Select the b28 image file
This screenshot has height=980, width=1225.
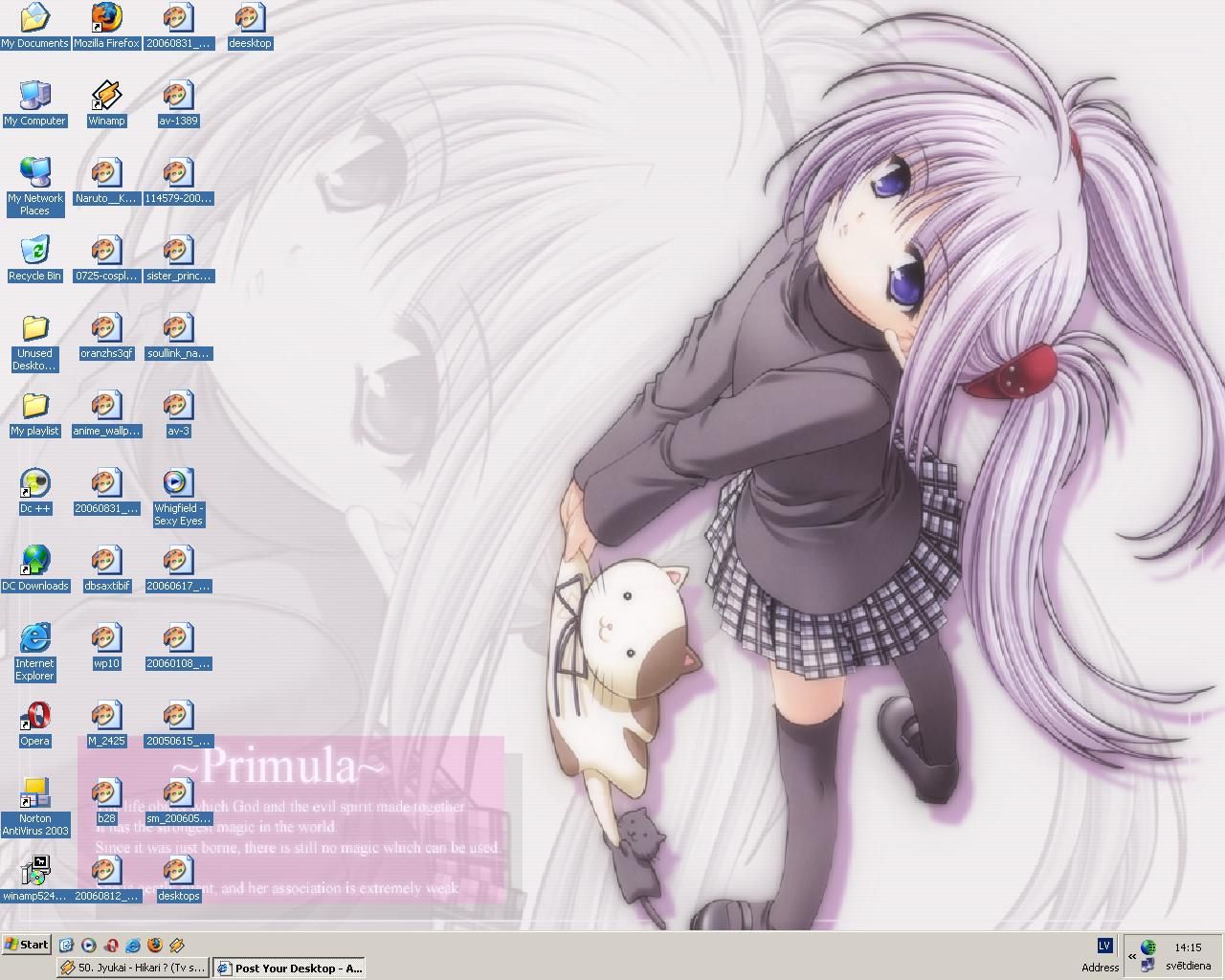click(106, 801)
